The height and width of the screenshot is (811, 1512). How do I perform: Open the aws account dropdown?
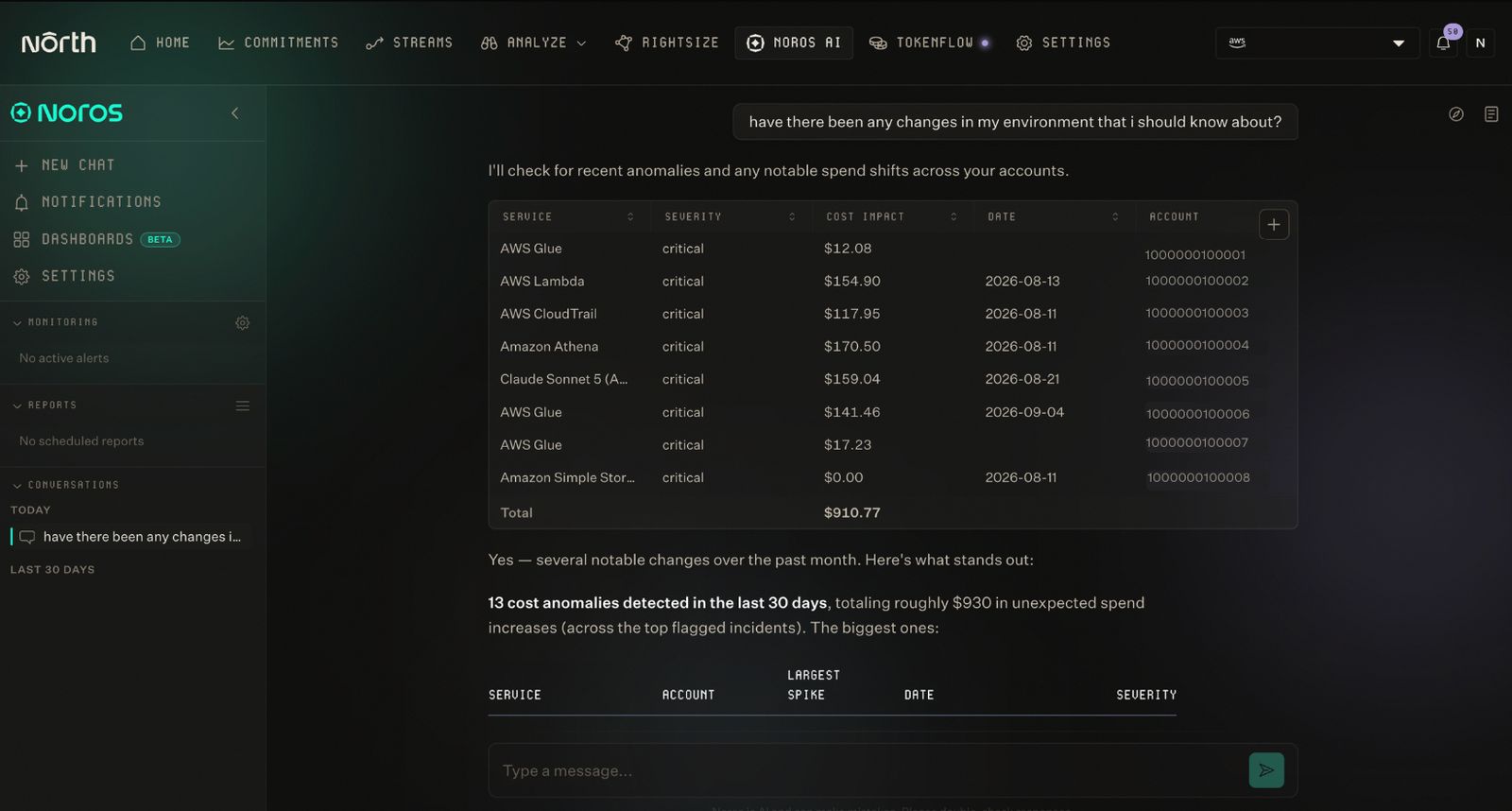coord(1316,43)
